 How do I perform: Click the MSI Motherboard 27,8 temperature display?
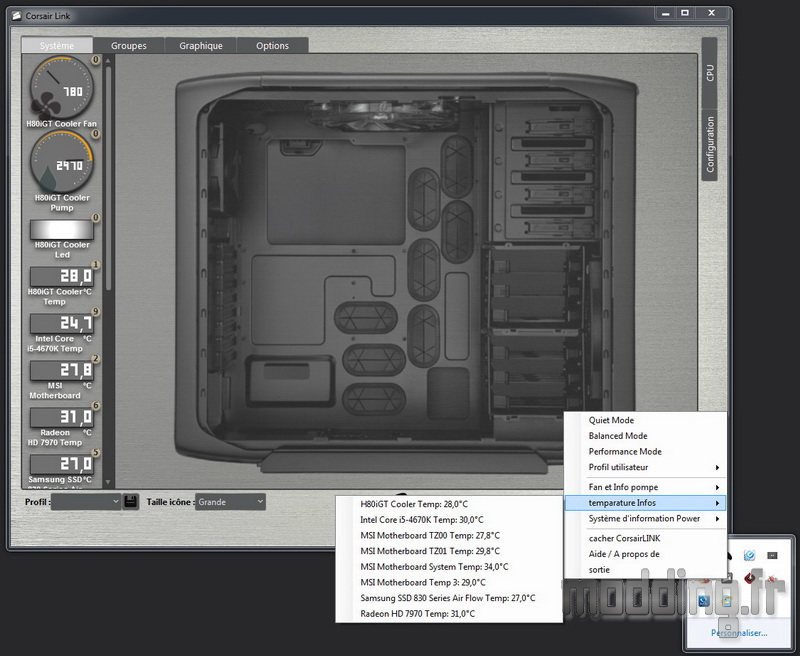(x=62, y=370)
